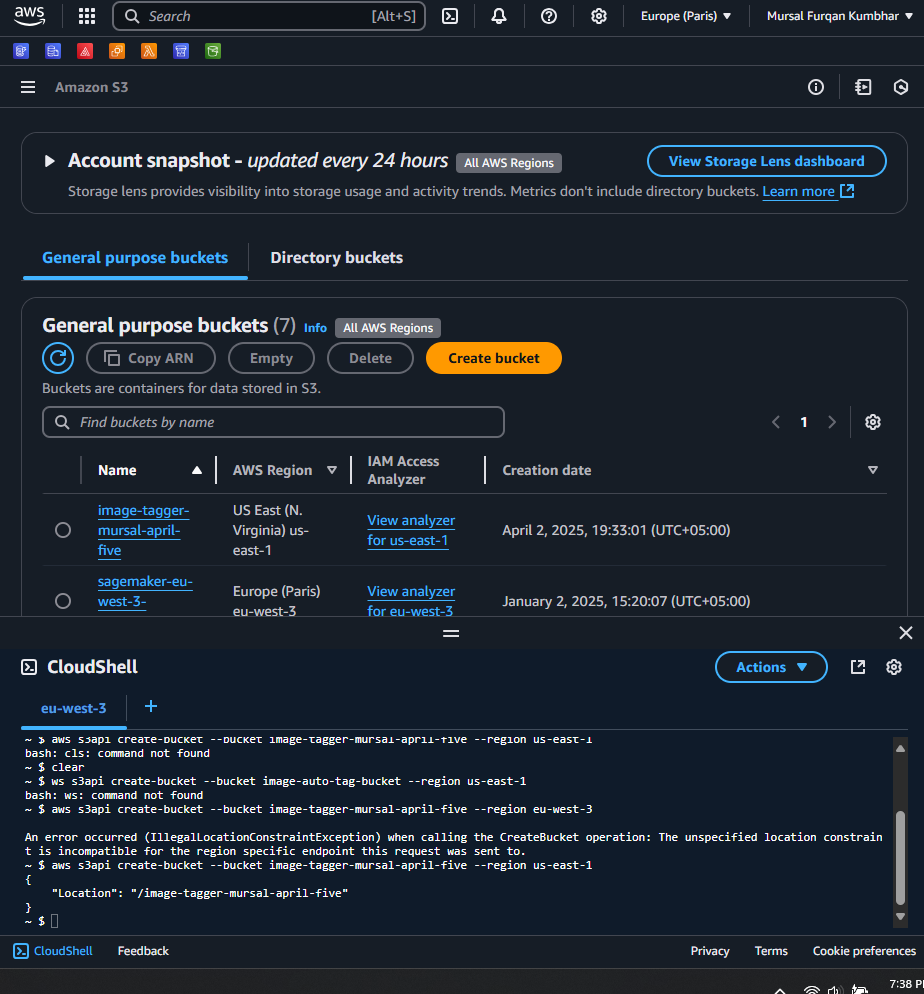Open bucket table preferences gear
Viewport: 924px width, 994px height.
click(x=873, y=422)
